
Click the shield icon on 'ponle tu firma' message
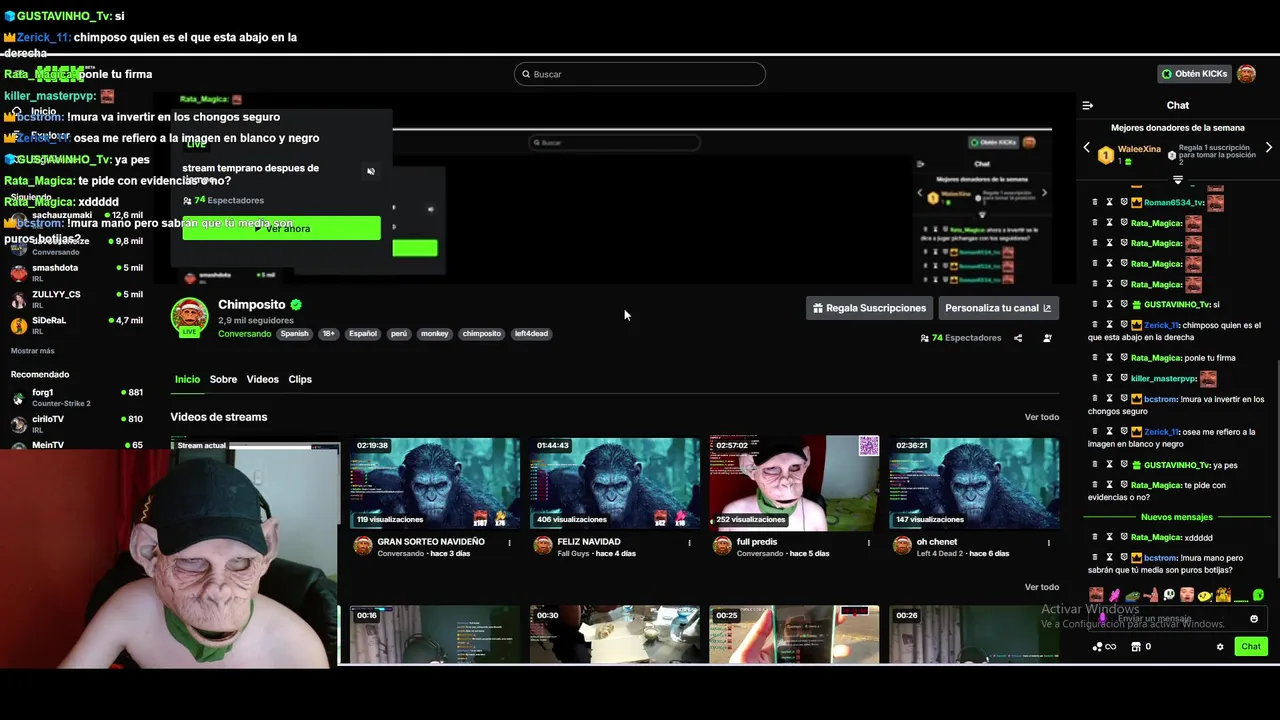click(1123, 357)
